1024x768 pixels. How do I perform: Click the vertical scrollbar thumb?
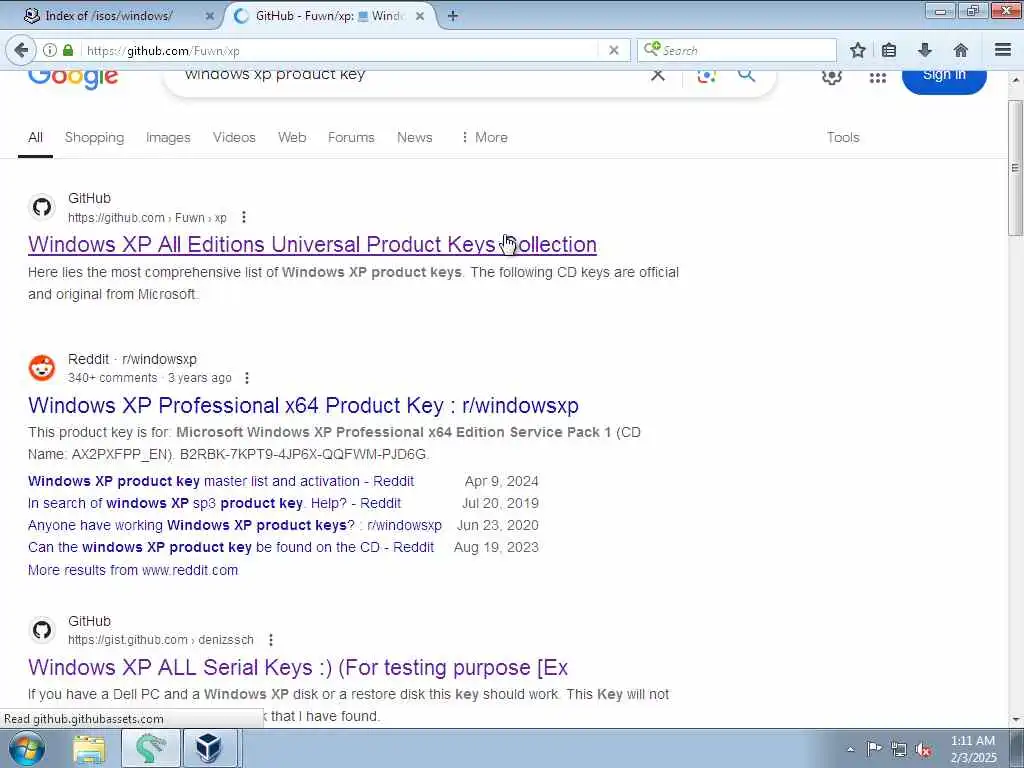[1015, 168]
